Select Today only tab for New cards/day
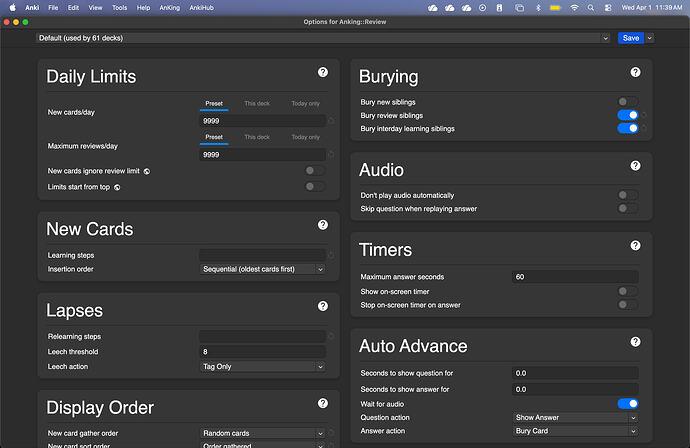Image resolution: width=690 pixels, height=448 pixels. tap(305, 103)
